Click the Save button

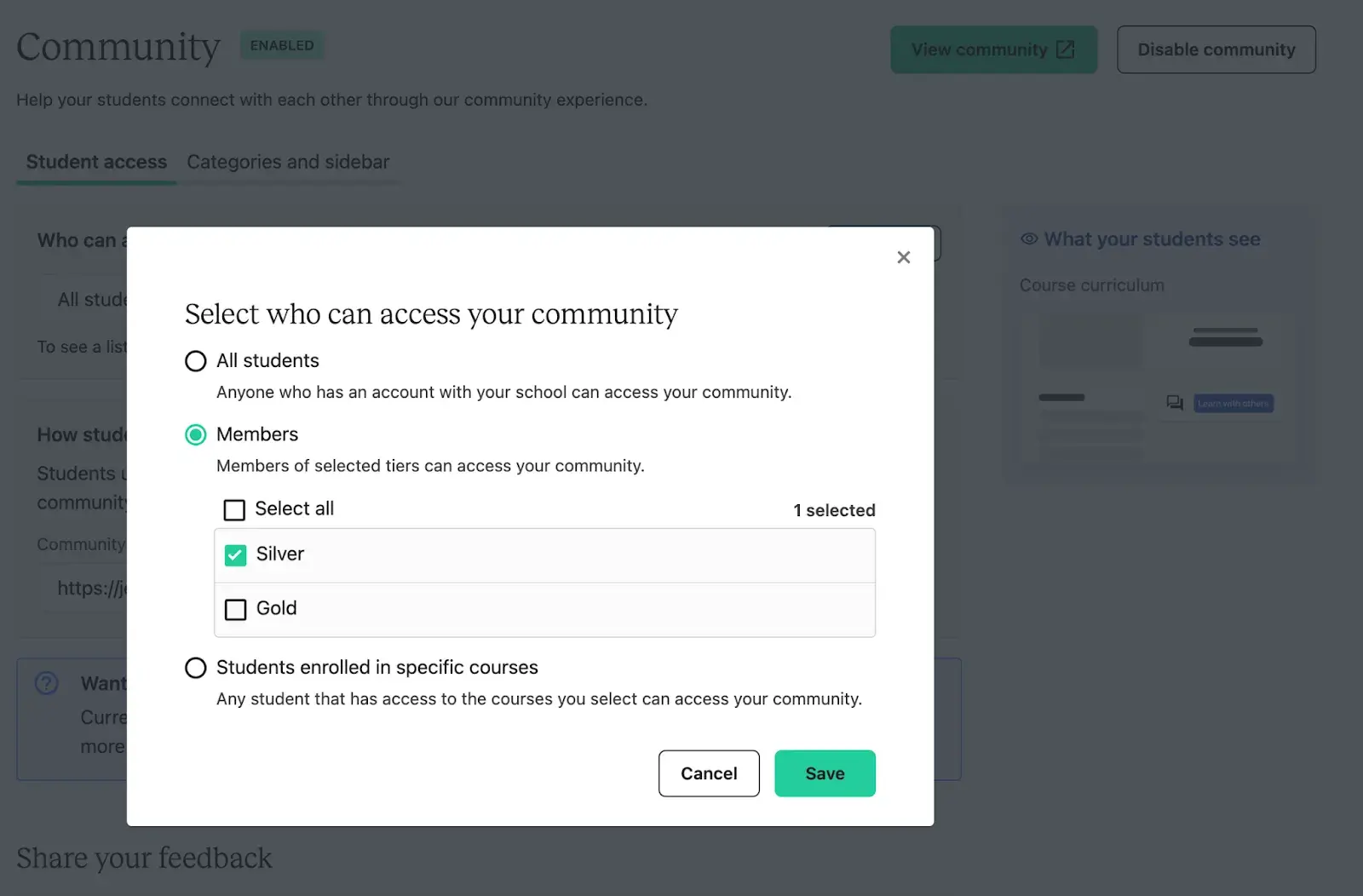coord(824,773)
